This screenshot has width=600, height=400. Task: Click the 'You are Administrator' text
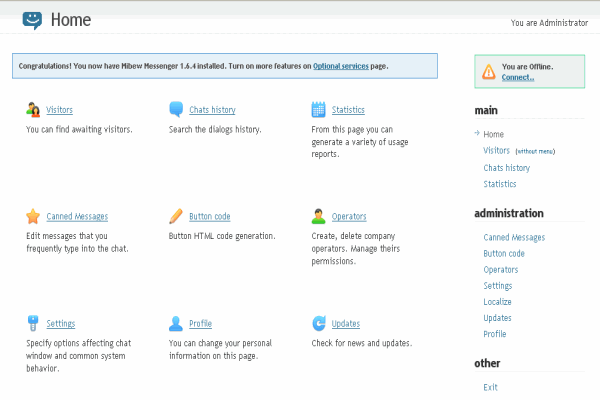(x=549, y=23)
